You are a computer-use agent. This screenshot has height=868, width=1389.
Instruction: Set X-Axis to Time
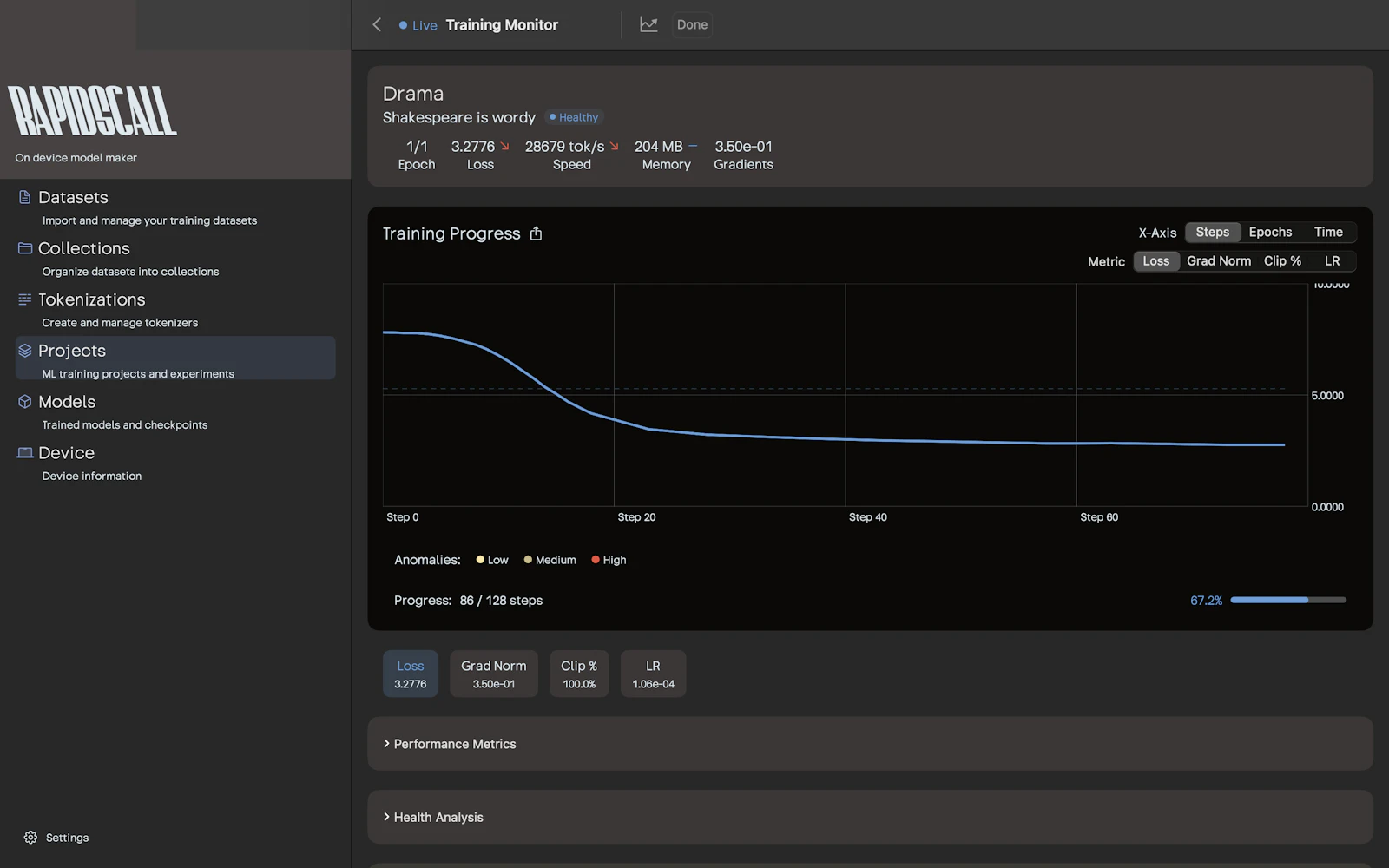pyautogui.click(x=1327, y=232)
